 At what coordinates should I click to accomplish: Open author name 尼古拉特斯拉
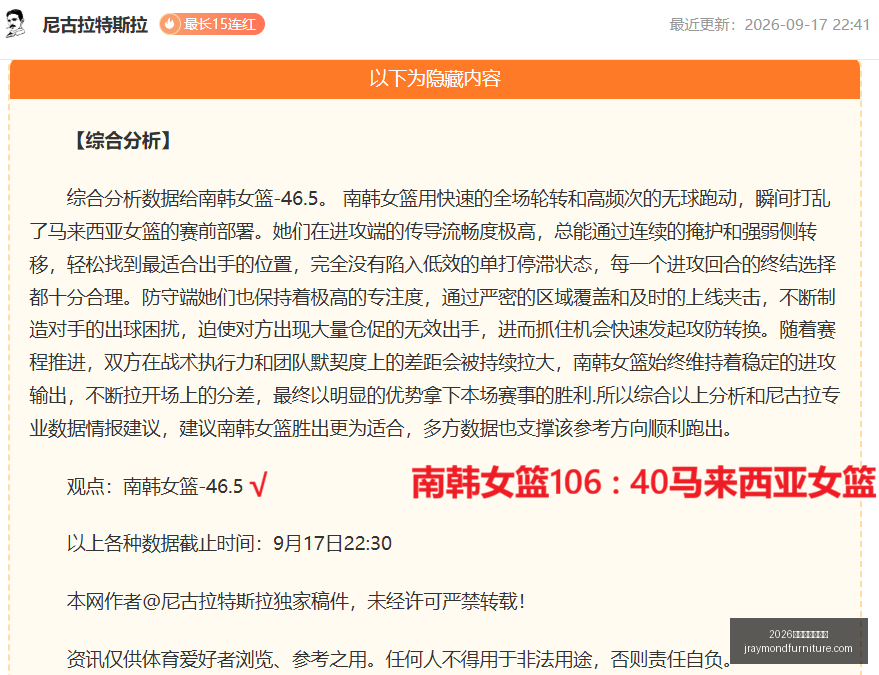point(95,25)
